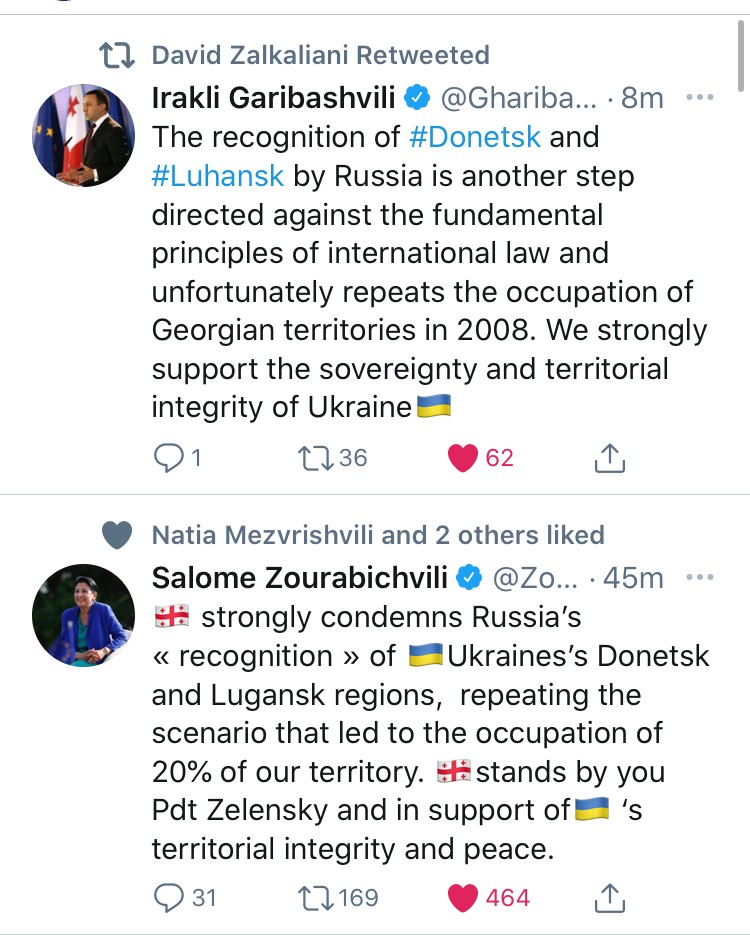Retweet Salome Zourabichvili's tweet

tap(316, 898)
